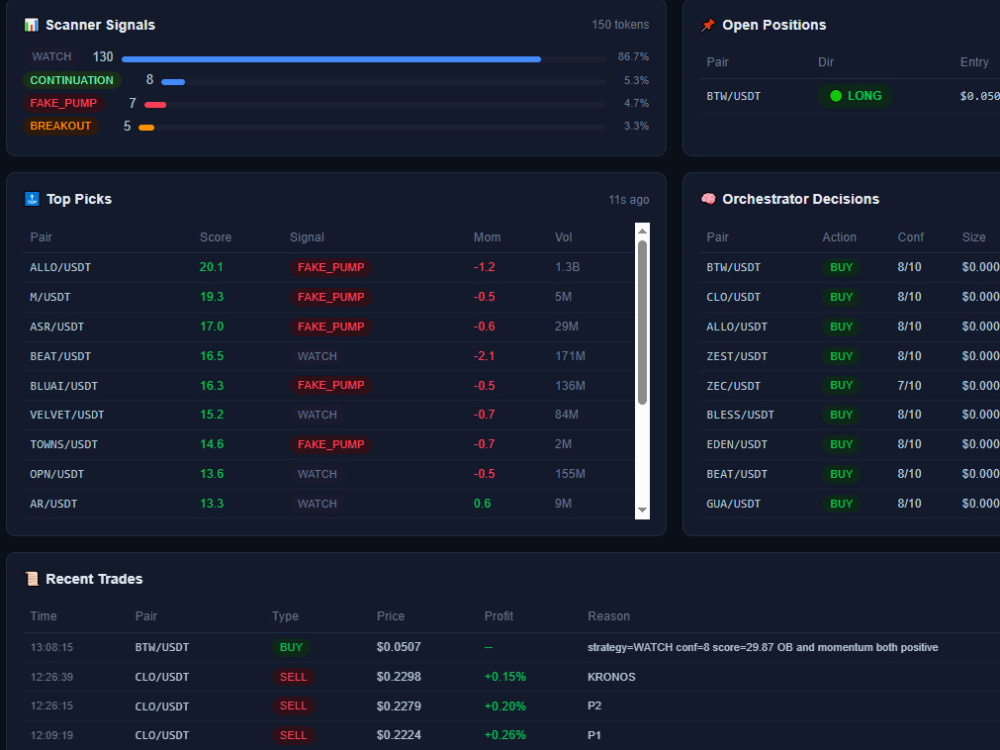Select VELVET/USDT pair in Top Picks
The height and width of the screenshot is (750, 1000).
67,415
